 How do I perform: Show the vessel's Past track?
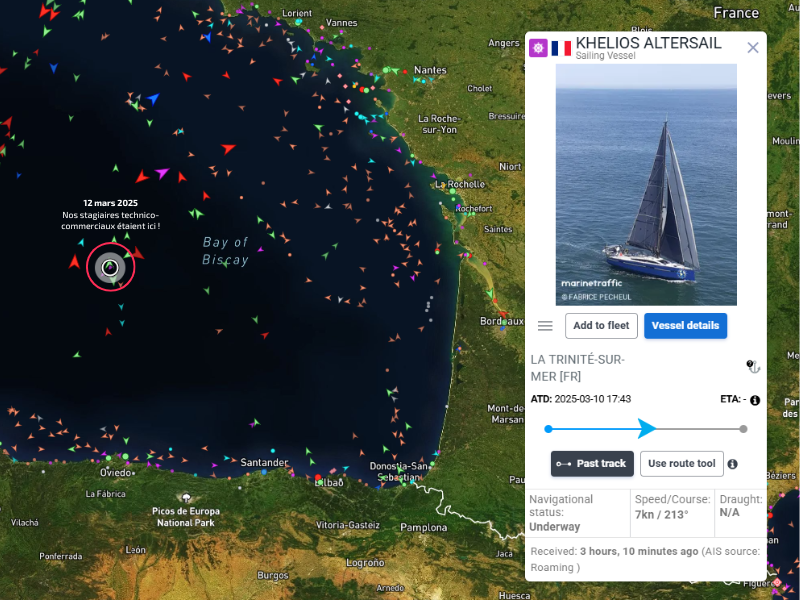pos(592,463)
